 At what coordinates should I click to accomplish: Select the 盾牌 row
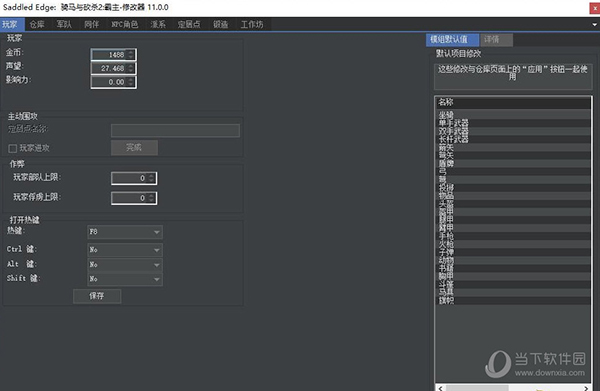(513, 163)
